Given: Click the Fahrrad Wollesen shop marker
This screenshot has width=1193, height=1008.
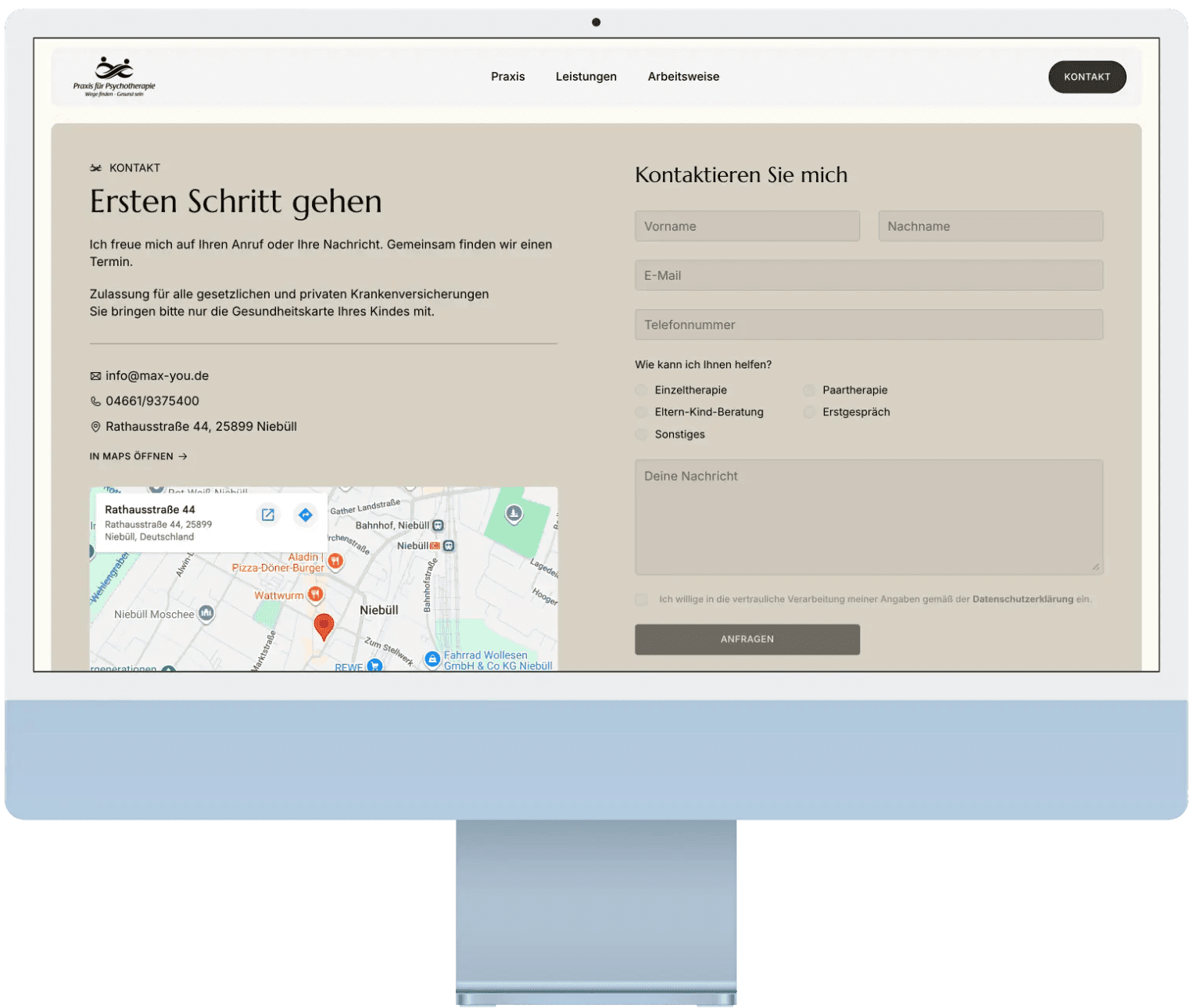Looking at the screenshot, I should (x=432, y=659).
